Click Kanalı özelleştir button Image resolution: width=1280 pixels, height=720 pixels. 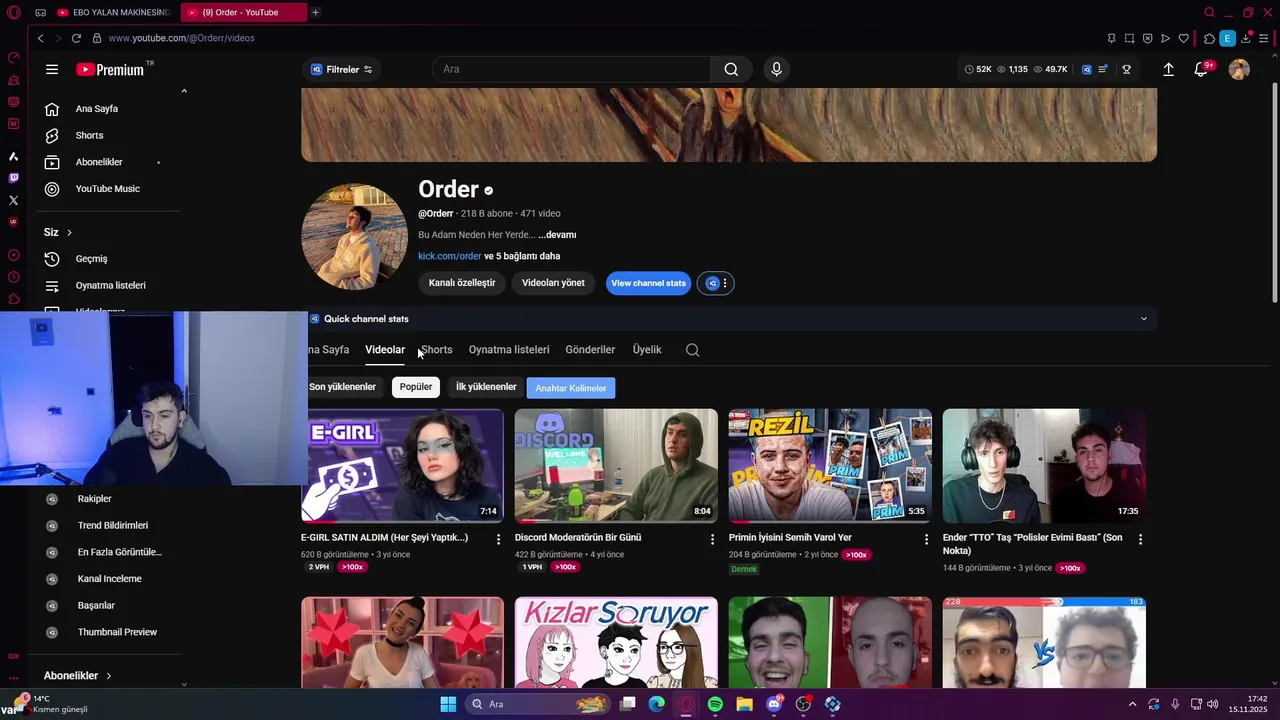(462, 283)
